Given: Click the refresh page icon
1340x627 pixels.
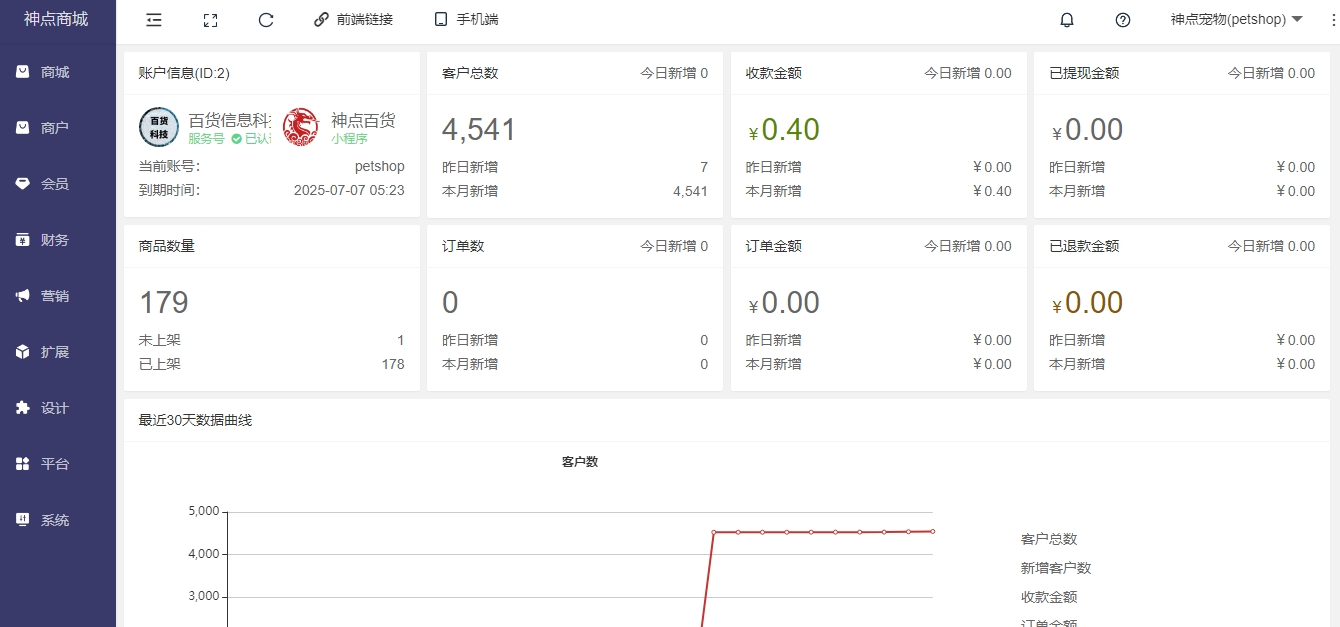Looking at the screenshot, I should pyautogui.click(x=266, y=20).
